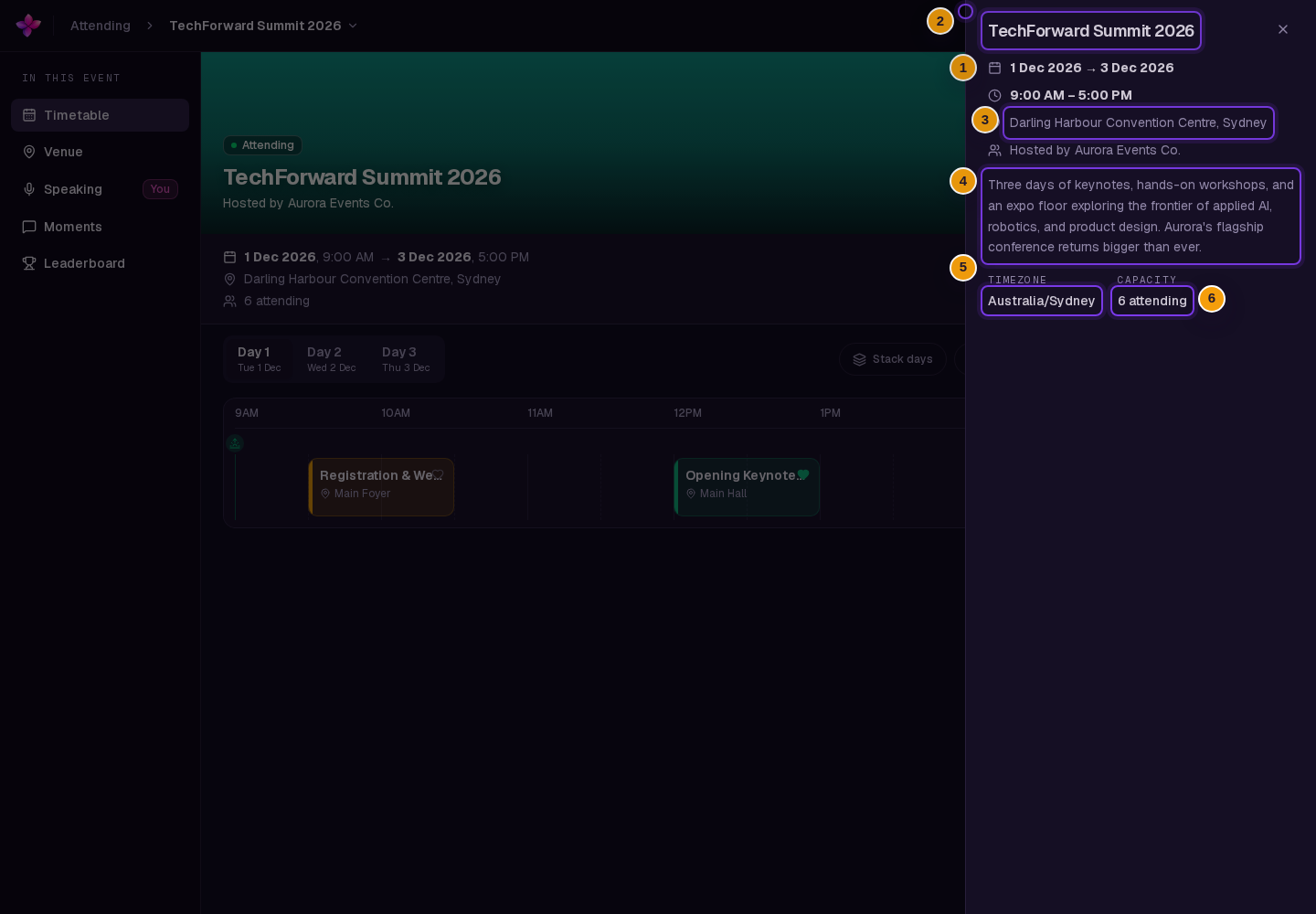The height and width of the screenshot is (914, 1316).
Task: Open the TechForward Summit 2026 event switcher dropdown
Action: click(263, 26)
